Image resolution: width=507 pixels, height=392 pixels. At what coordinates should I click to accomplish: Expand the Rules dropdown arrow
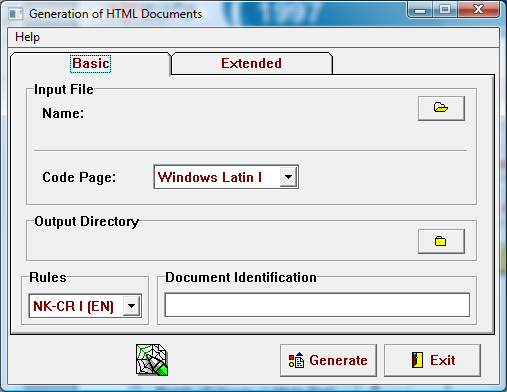point(131,305)
